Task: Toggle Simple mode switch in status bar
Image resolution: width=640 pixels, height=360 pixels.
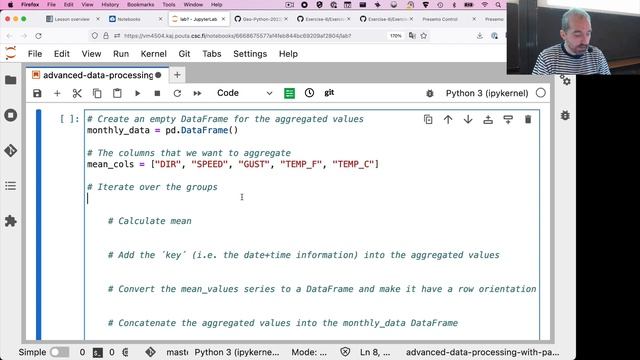Action: click(x=59, y=352)
